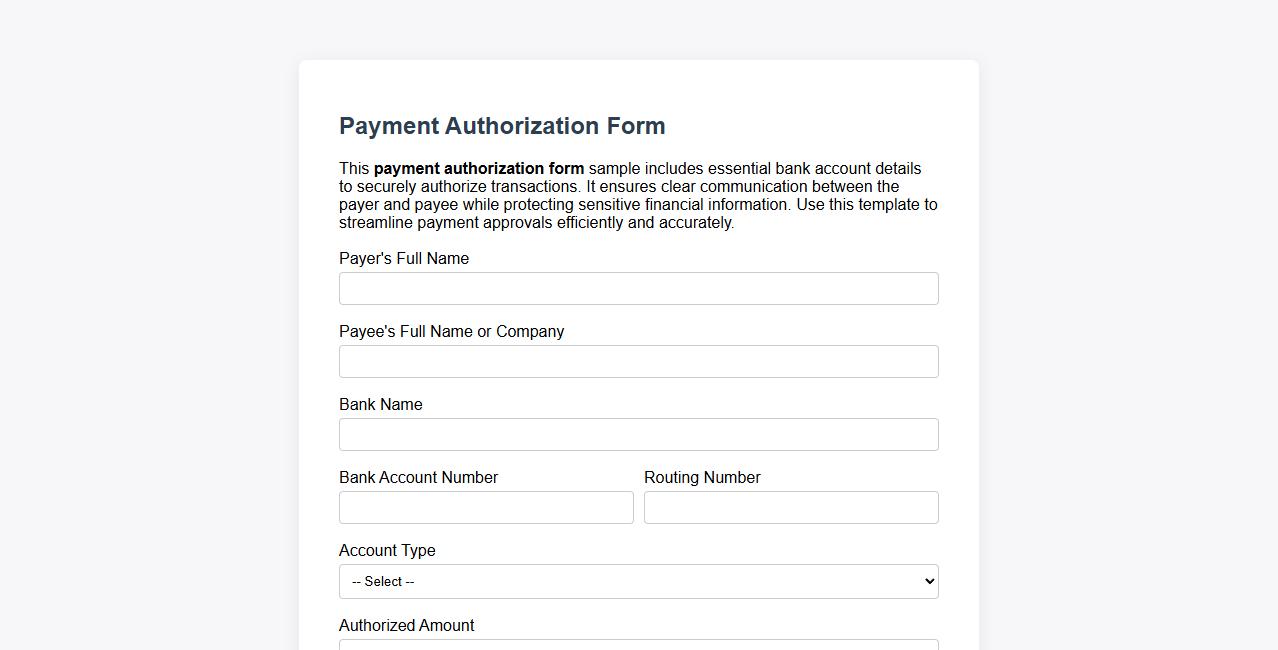Screen dimensions: 1278x650
Task: Click the Payment Authorization Form heading
Action: point(502,126)
